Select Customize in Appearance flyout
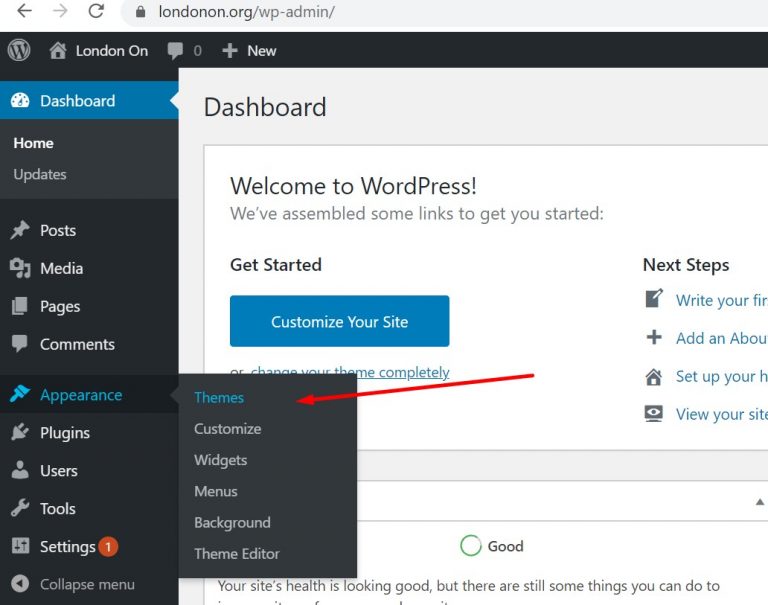This screenshot has height=605, width=768. tap(228, 429)
